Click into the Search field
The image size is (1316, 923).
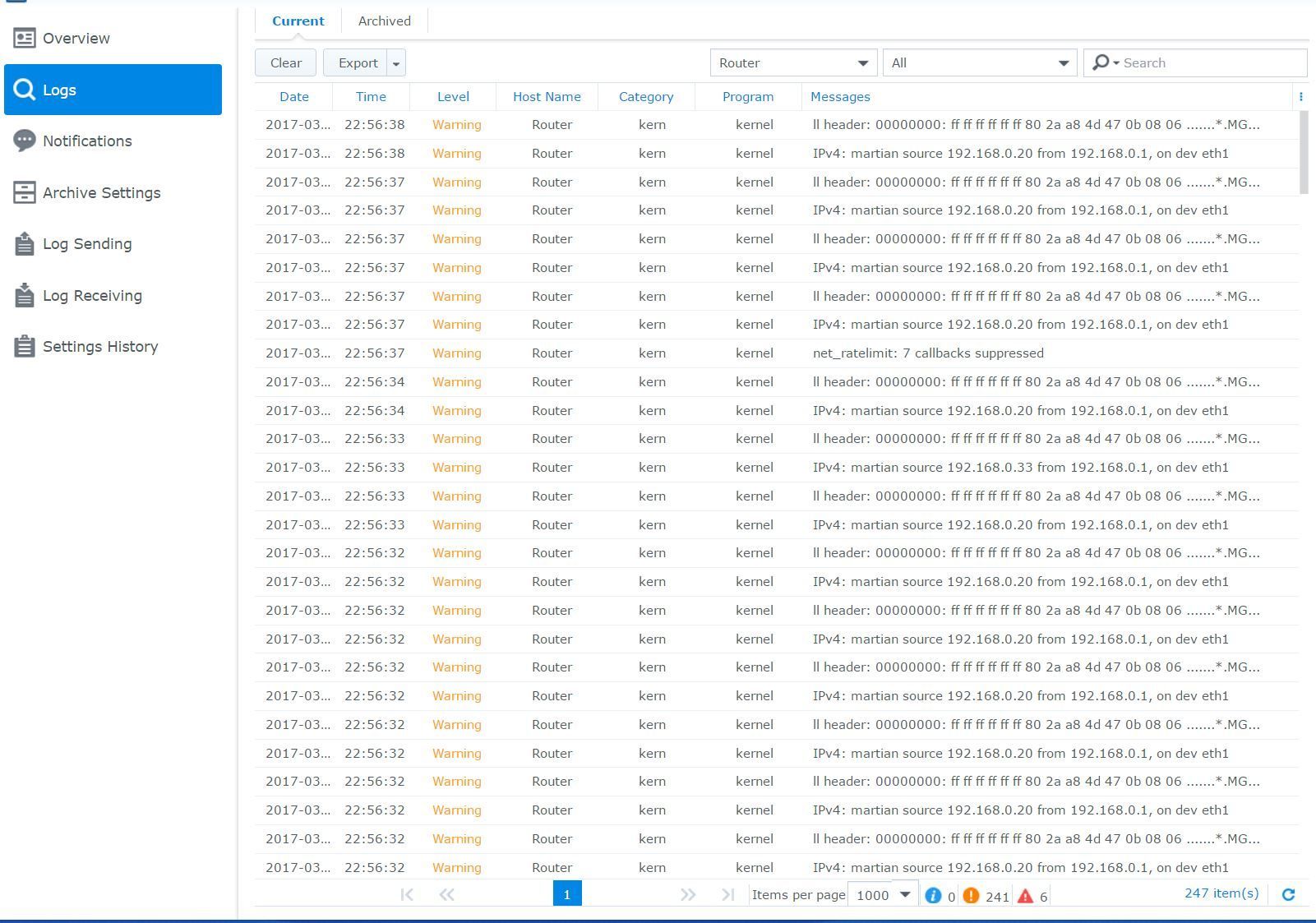1208,63
